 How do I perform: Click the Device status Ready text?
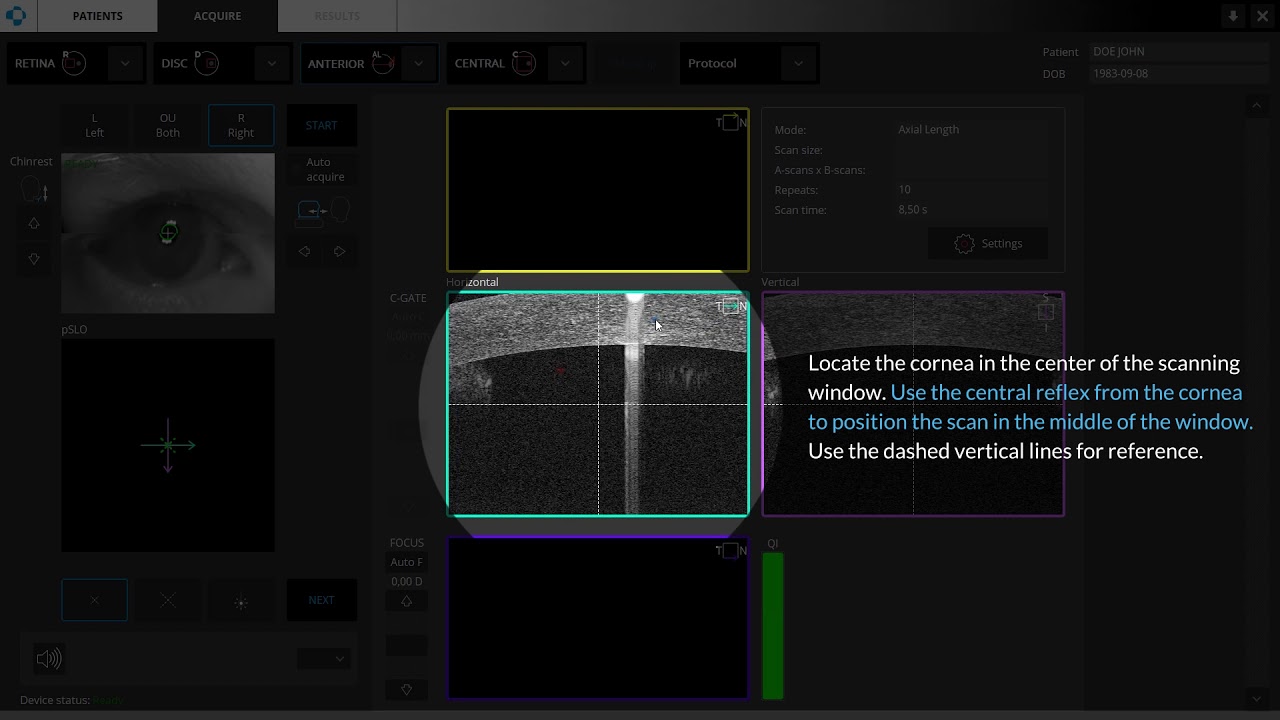click(x=107, y=700)
